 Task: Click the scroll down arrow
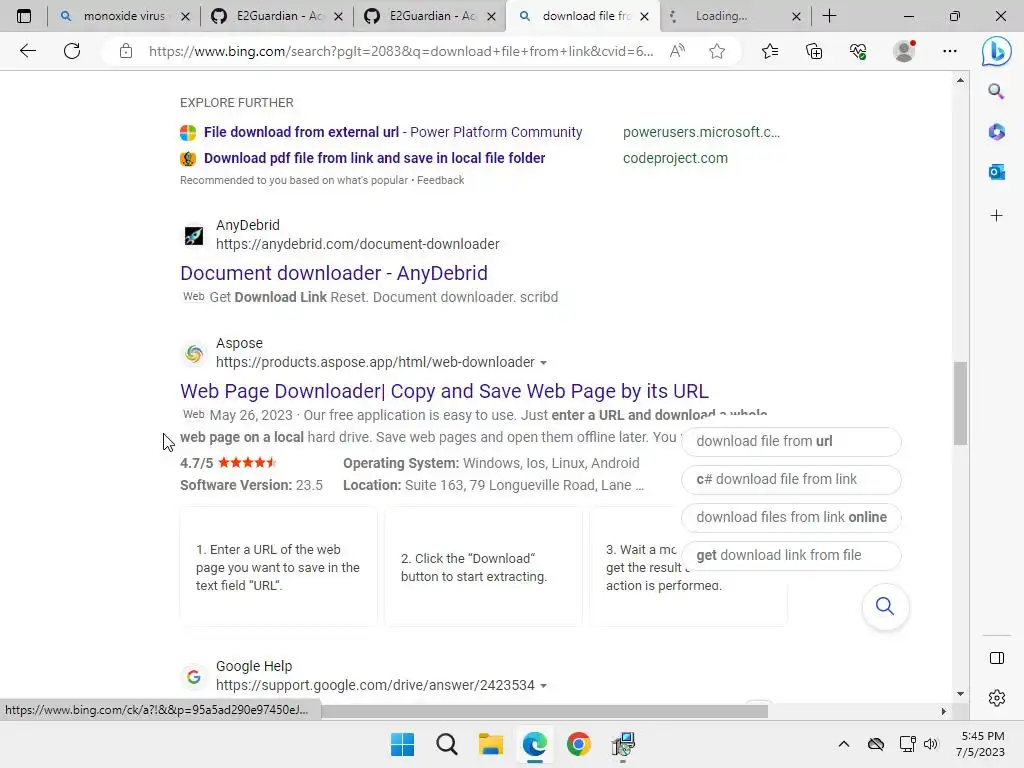pyautogui.click(x=960, y=694)
